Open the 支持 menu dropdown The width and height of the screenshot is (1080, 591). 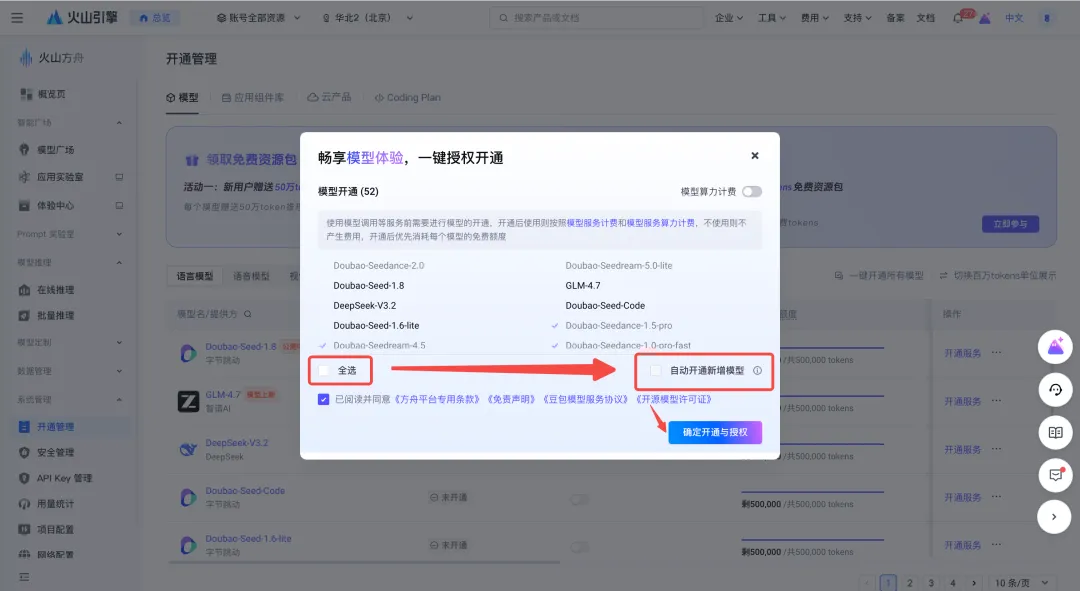[x=858, y=18]
